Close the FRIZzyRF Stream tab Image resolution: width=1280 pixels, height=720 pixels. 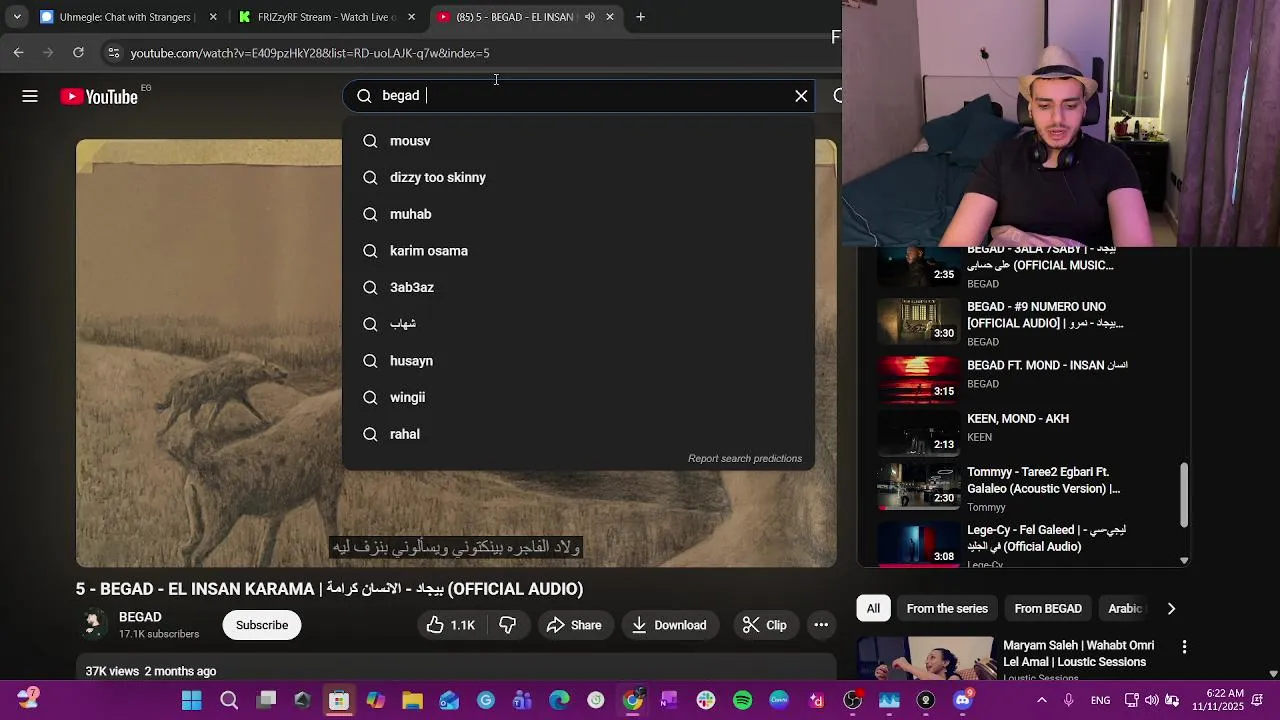click(x=411, y=17)
